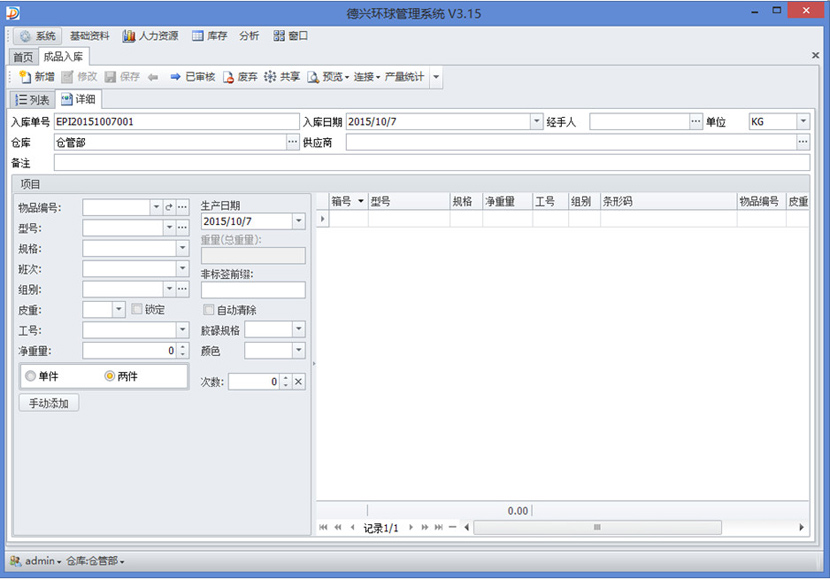Open 窗口 menu with grid icon

[290, 36]
